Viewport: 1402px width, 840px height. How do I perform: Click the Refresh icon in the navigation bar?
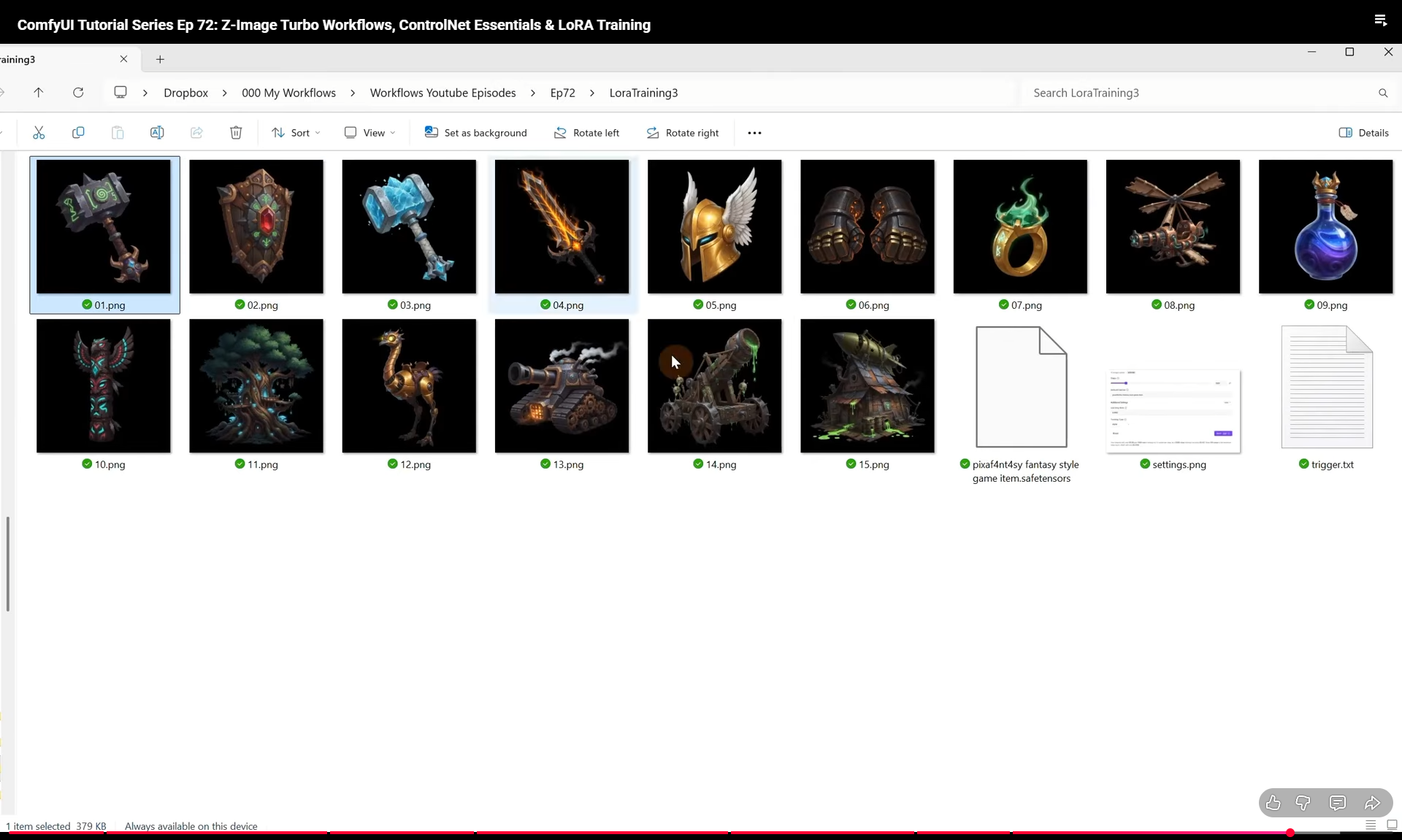tap(78, 93)
